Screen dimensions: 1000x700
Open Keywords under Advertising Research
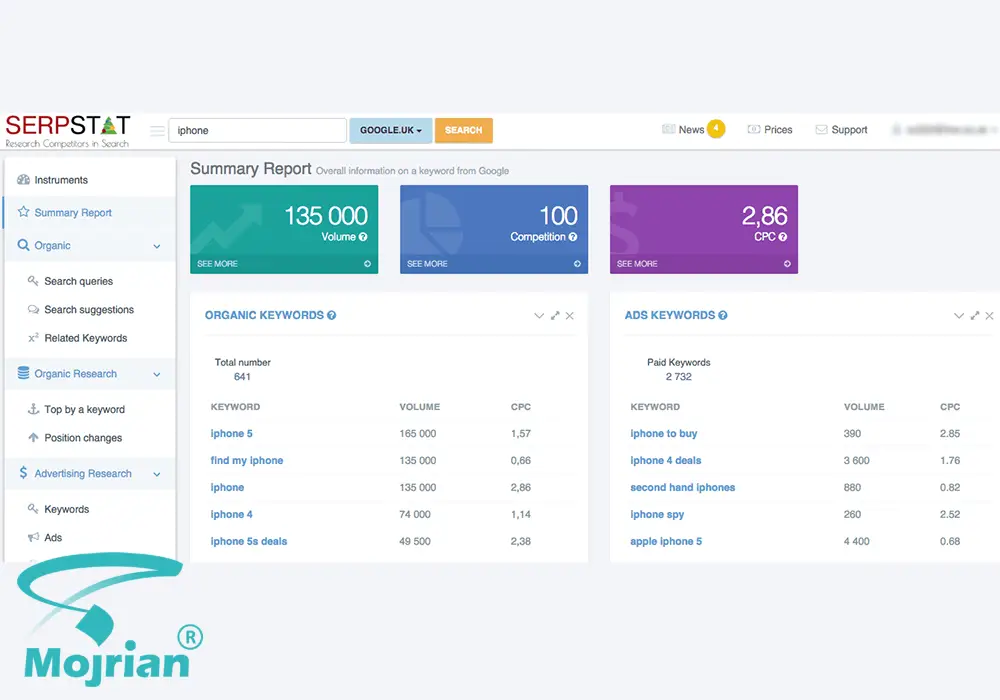coord(66,509)
